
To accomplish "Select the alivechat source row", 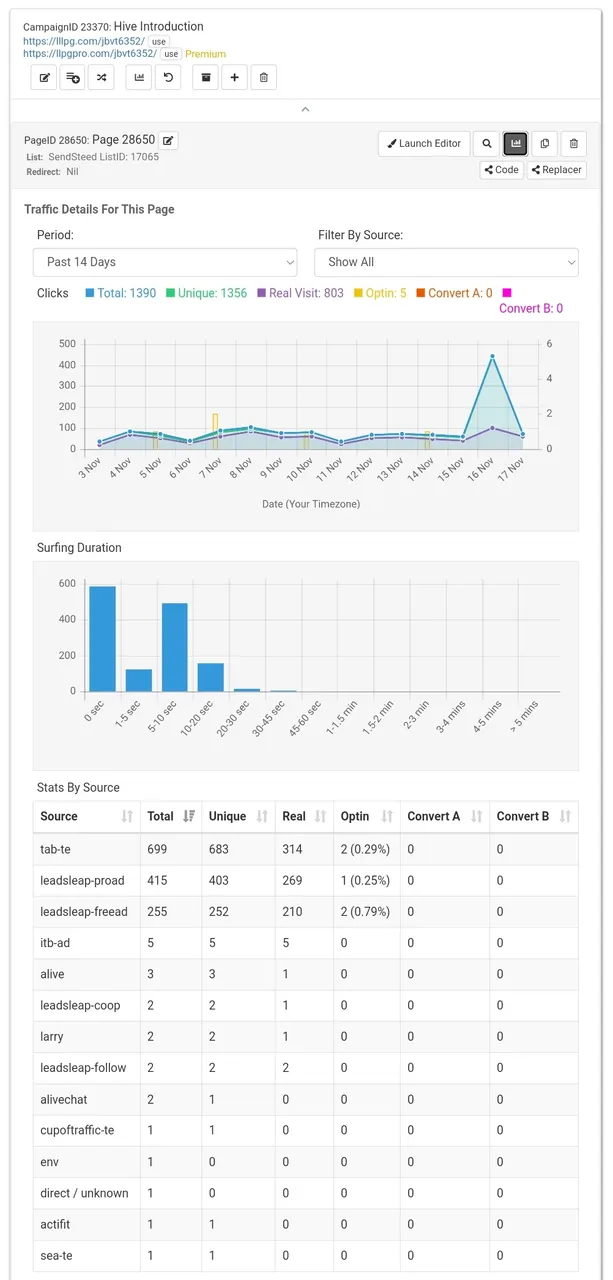I will pos(305,1099).
